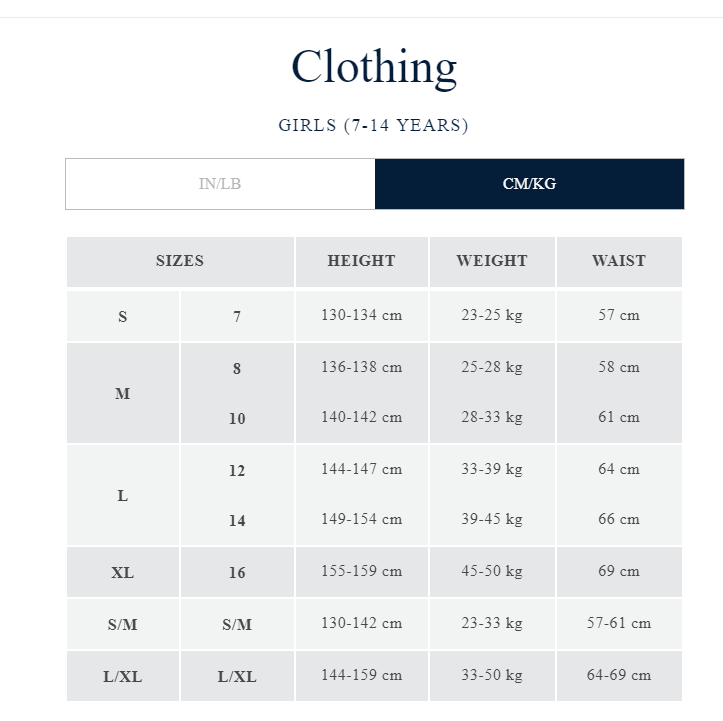The height and width of the screenshot is (721, 723).
Task: Click the Clothing page heading
Action: tap(374, 67)
